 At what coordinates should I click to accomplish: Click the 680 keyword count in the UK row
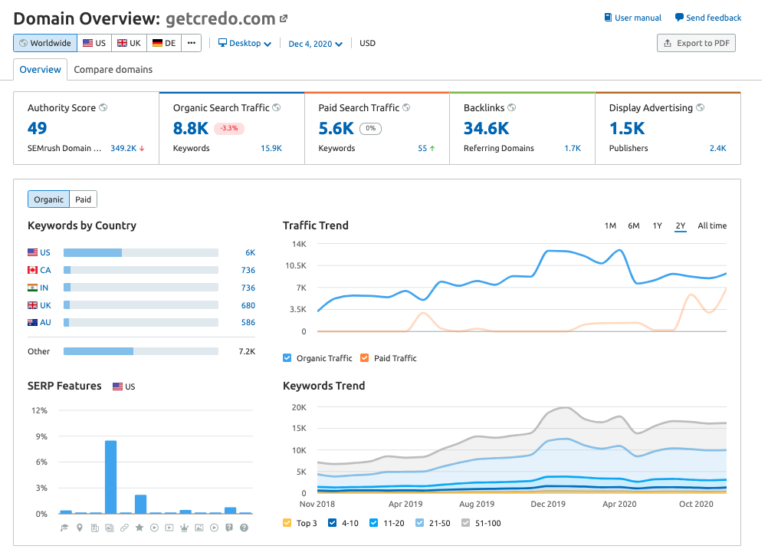click(248, 305)
